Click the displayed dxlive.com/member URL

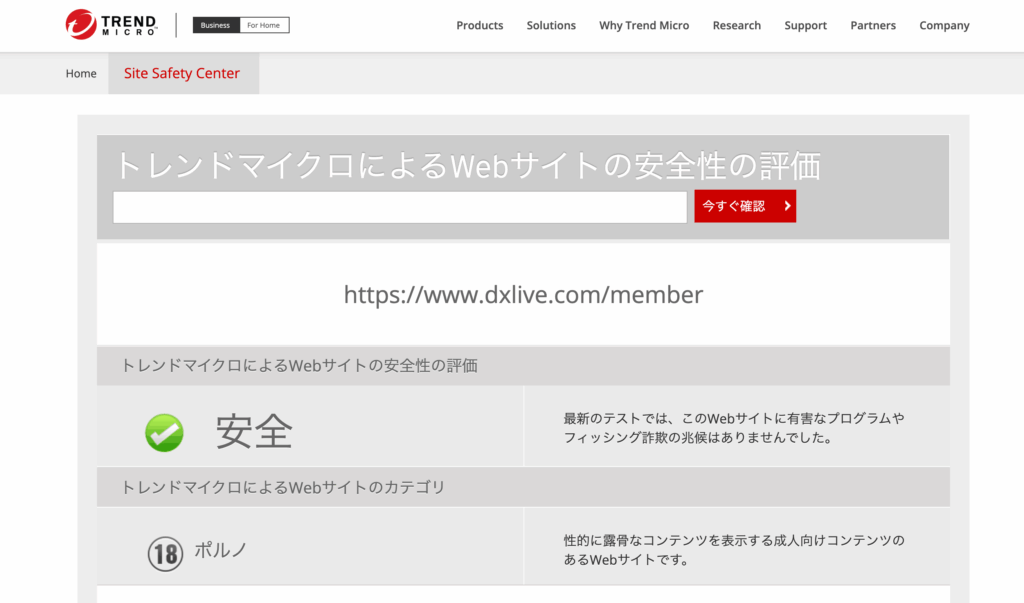click(x=522, y=295)
